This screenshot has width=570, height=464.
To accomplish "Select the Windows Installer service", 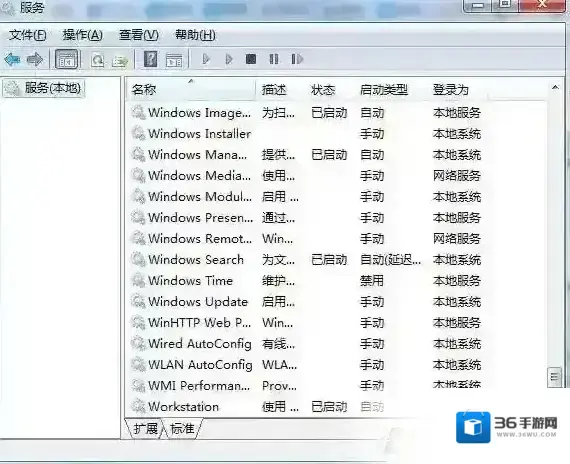I will pos(306,134).
